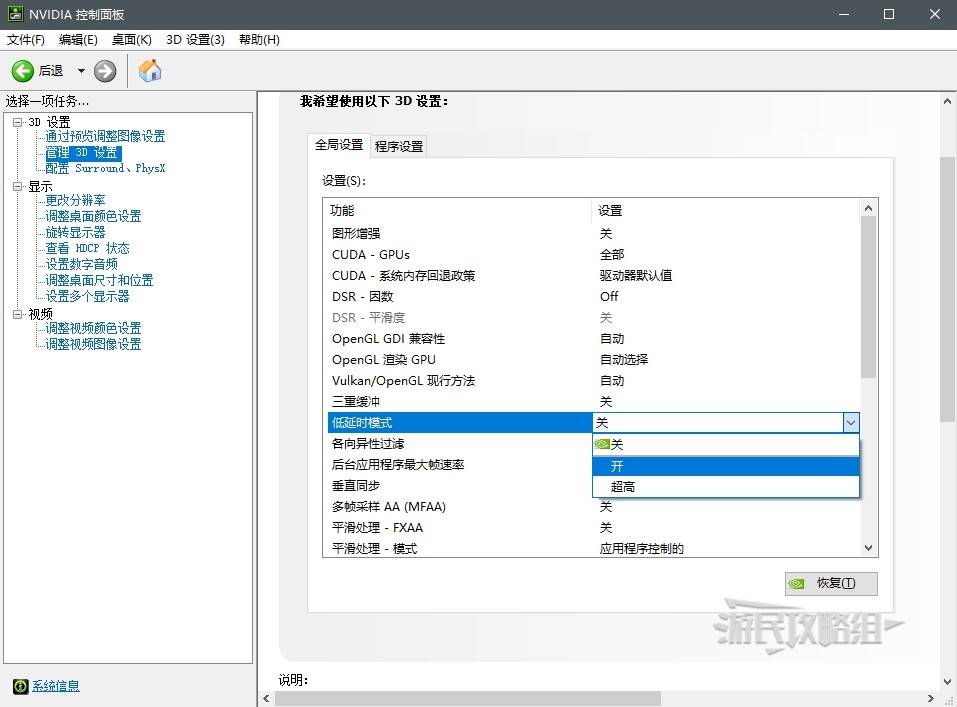957x707 pixels.
Task: Choose 超高 in the dropdown list
Action: pos(623,487)
